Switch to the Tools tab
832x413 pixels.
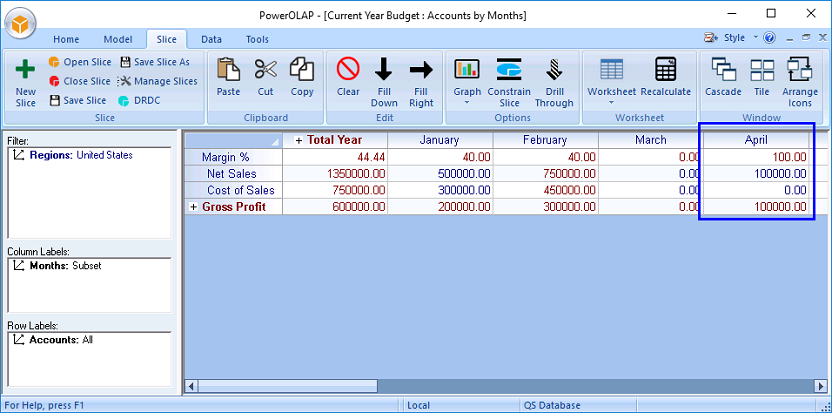click(257, 39)
